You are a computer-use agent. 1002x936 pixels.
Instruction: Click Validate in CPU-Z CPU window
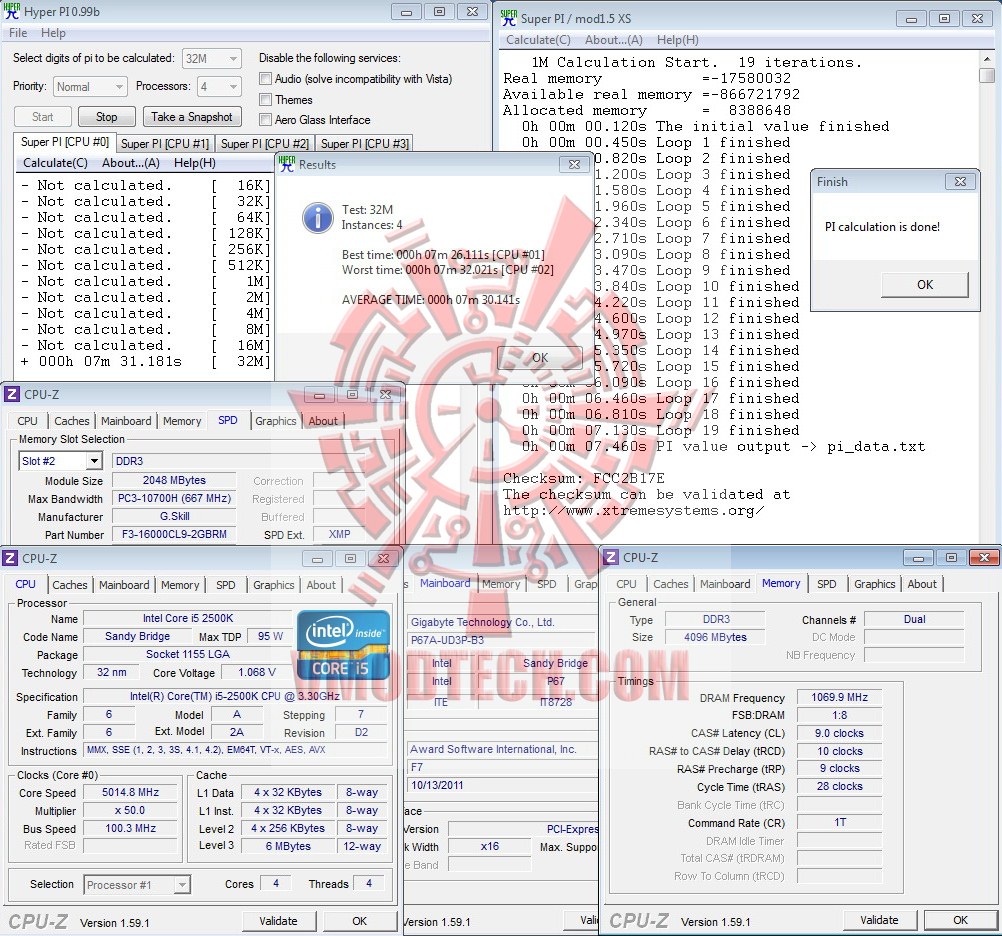point(278,921)
